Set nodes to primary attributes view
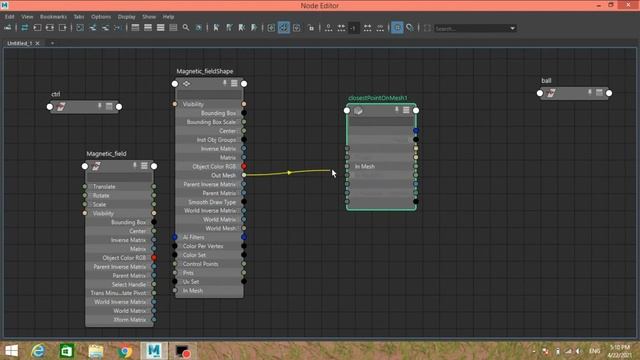This screenshot has width=640, height=360. point(160,28)
